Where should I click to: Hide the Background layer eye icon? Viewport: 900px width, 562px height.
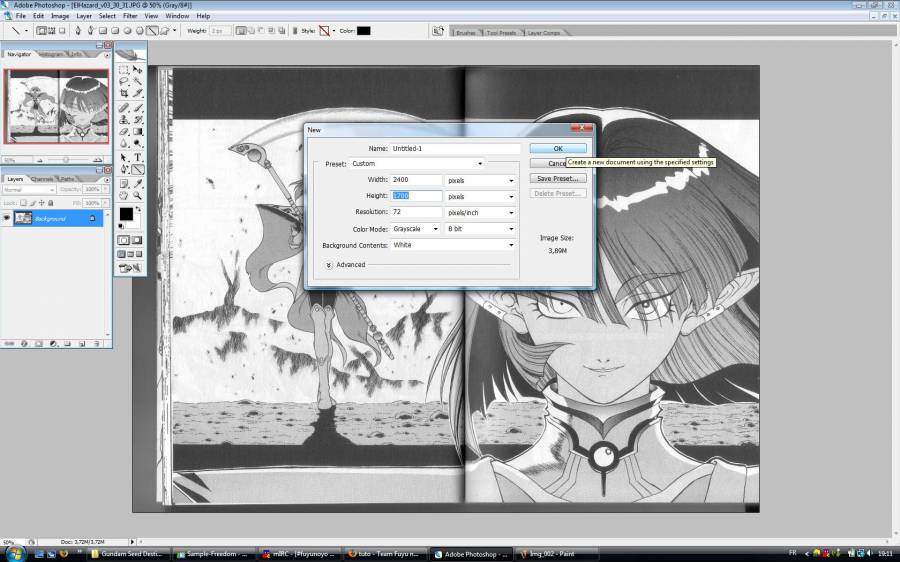click(x=7, y=218)
